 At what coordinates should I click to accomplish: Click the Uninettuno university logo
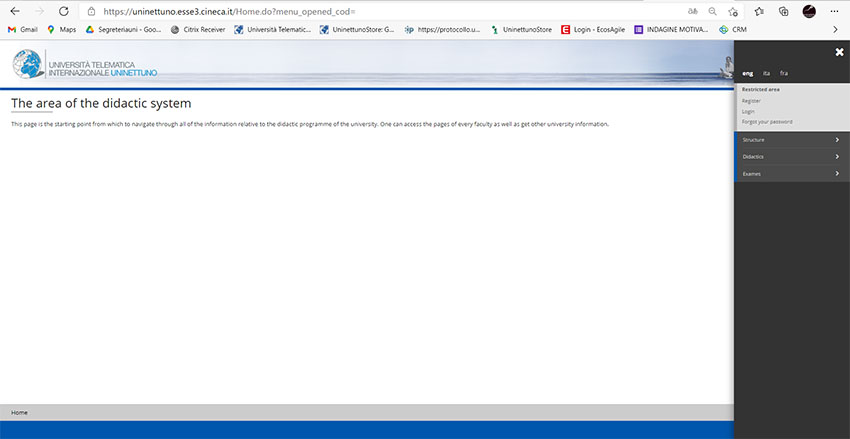85,67
